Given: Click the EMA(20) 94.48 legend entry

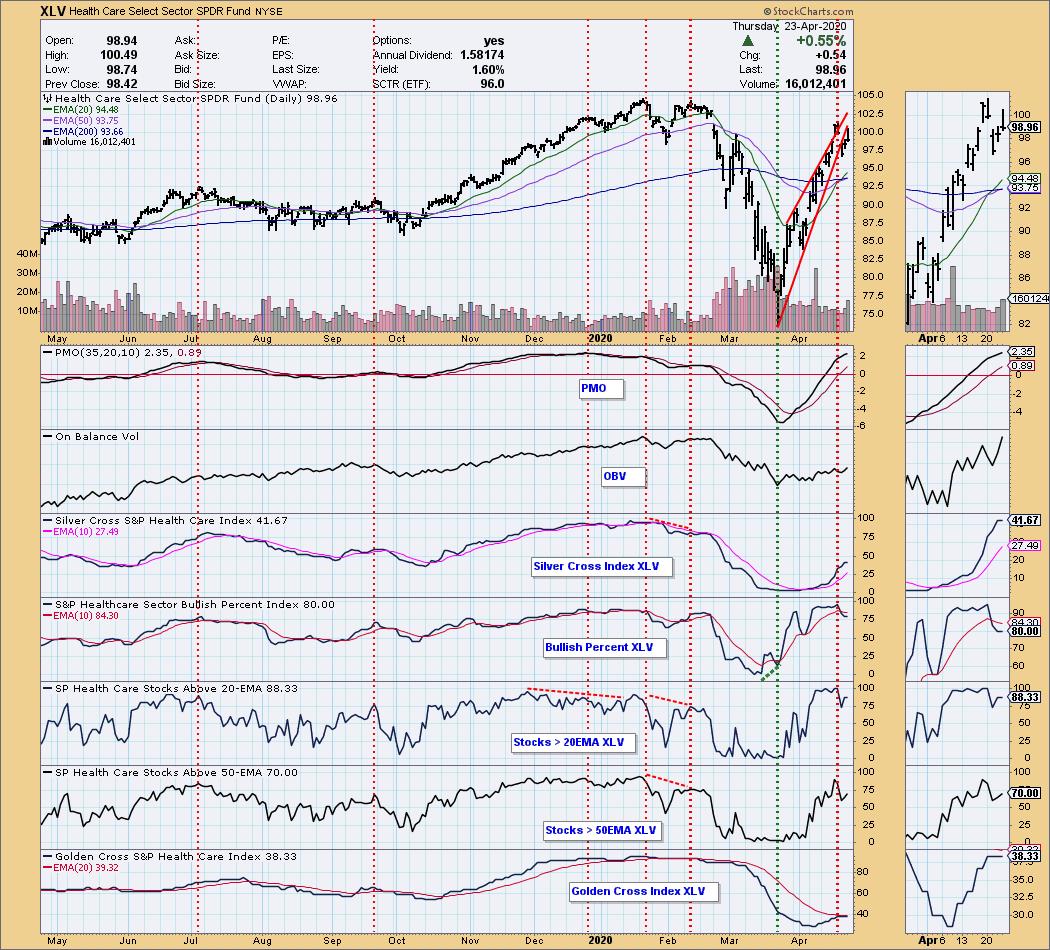Looking at the screenshot, I should pos(80,110).
